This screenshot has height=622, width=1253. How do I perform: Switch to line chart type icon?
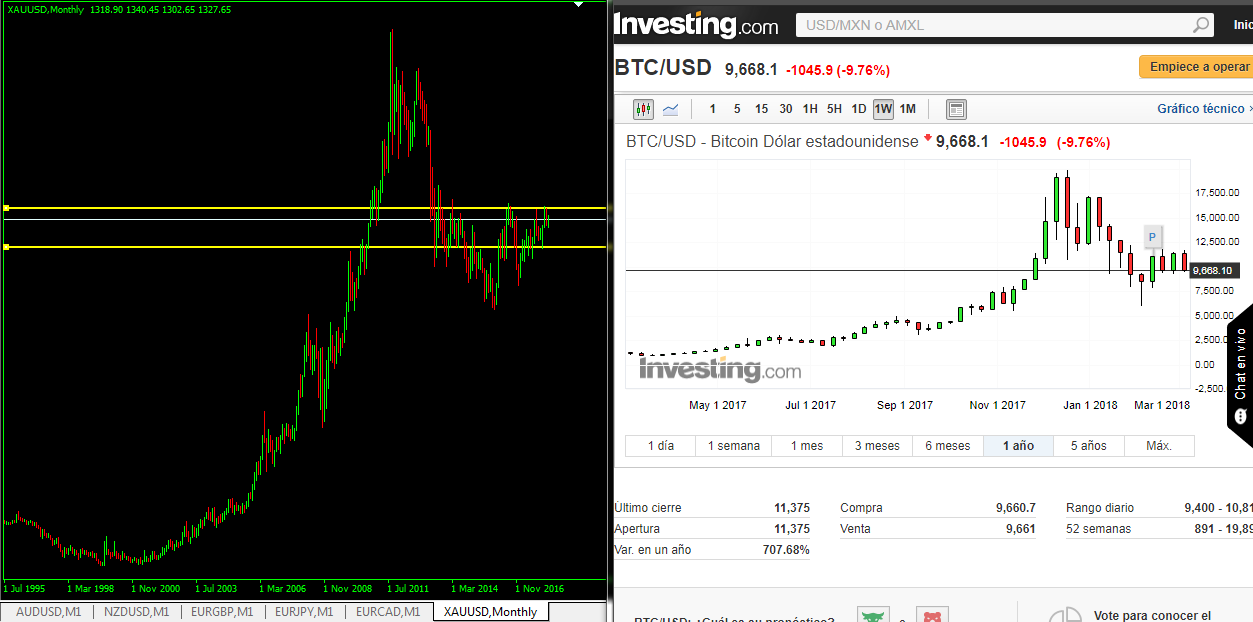[670, 109]
